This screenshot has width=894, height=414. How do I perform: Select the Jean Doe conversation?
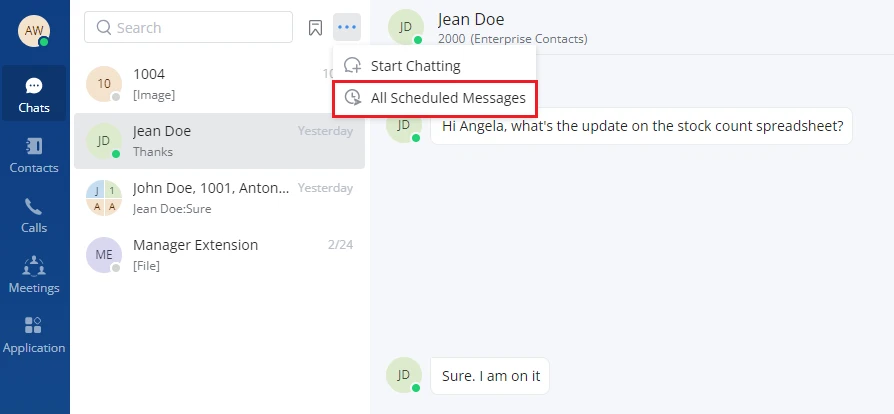220,141
